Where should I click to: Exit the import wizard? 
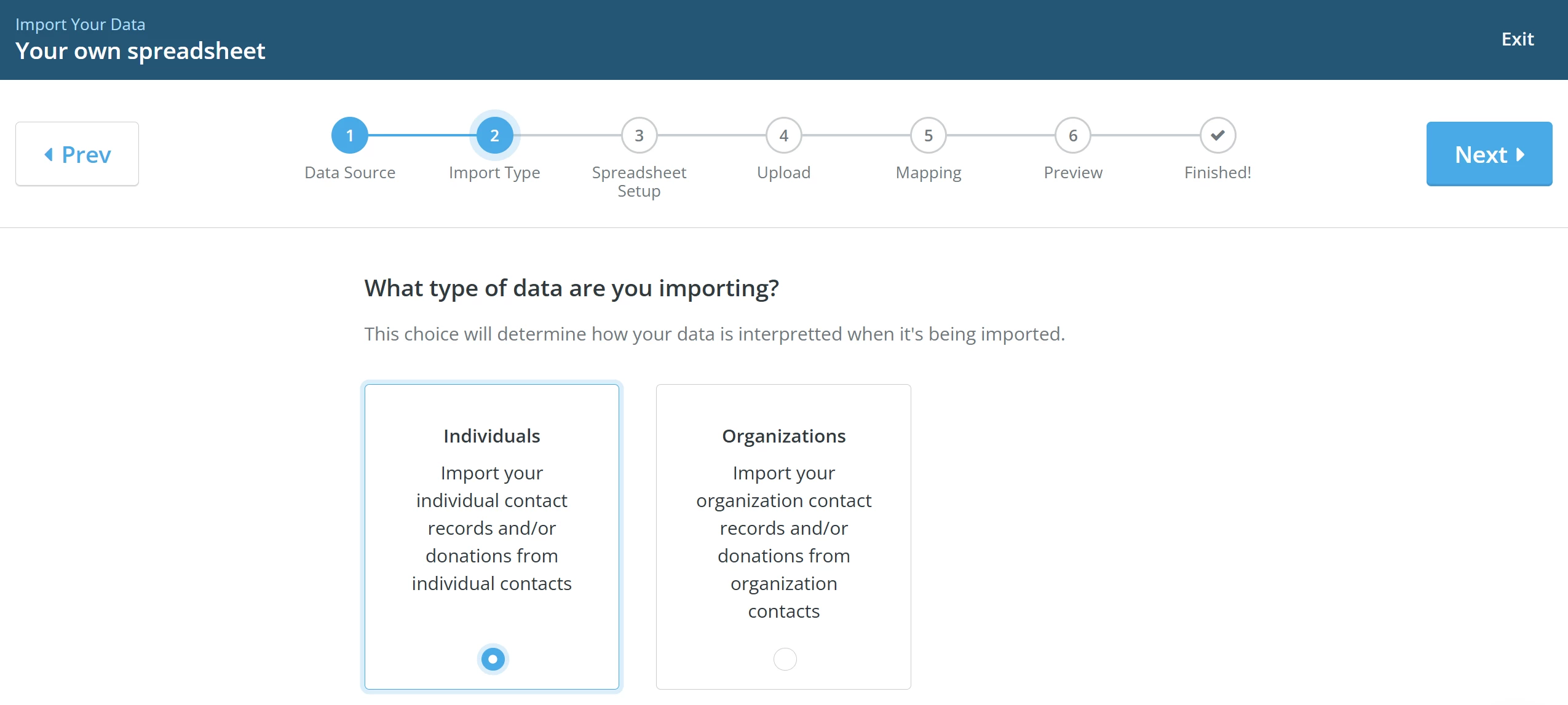tap(1517, 39)
